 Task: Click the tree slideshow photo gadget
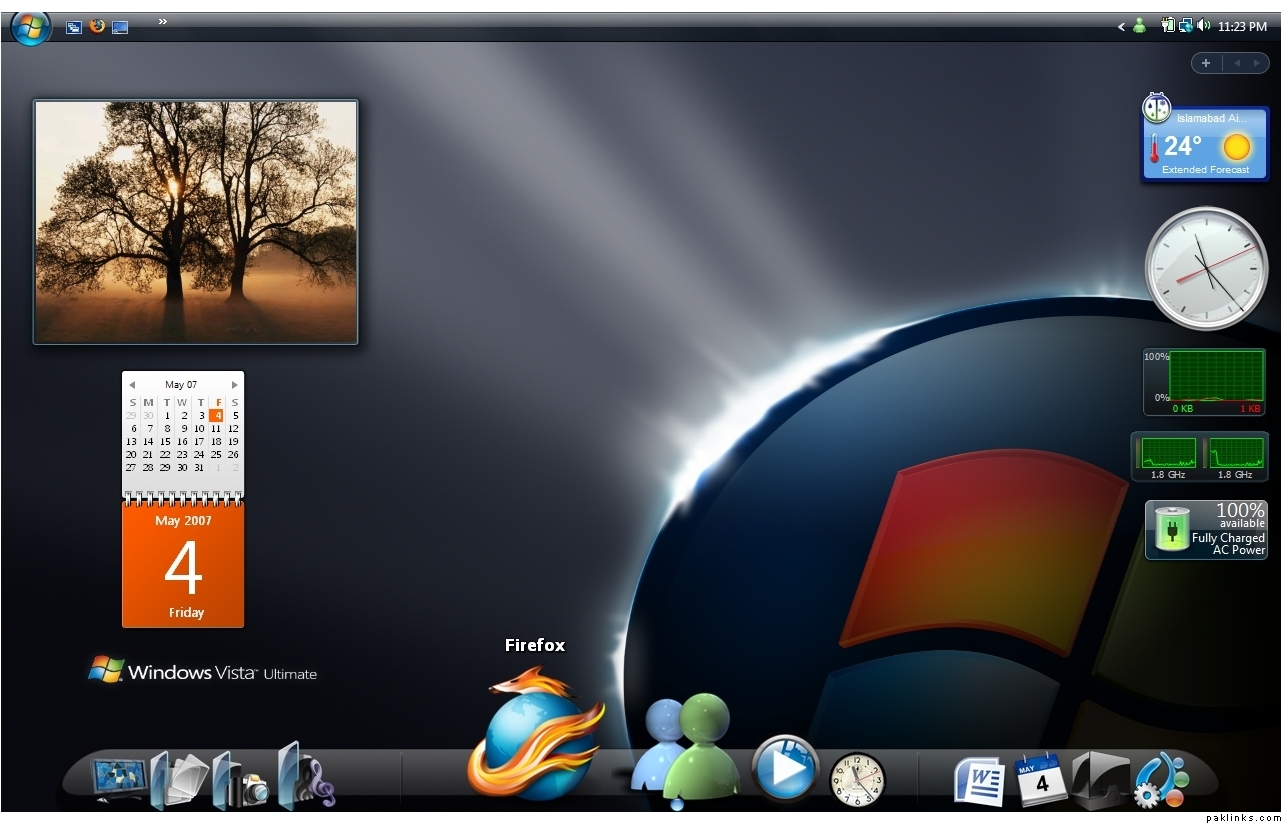(x=195, y=221)
